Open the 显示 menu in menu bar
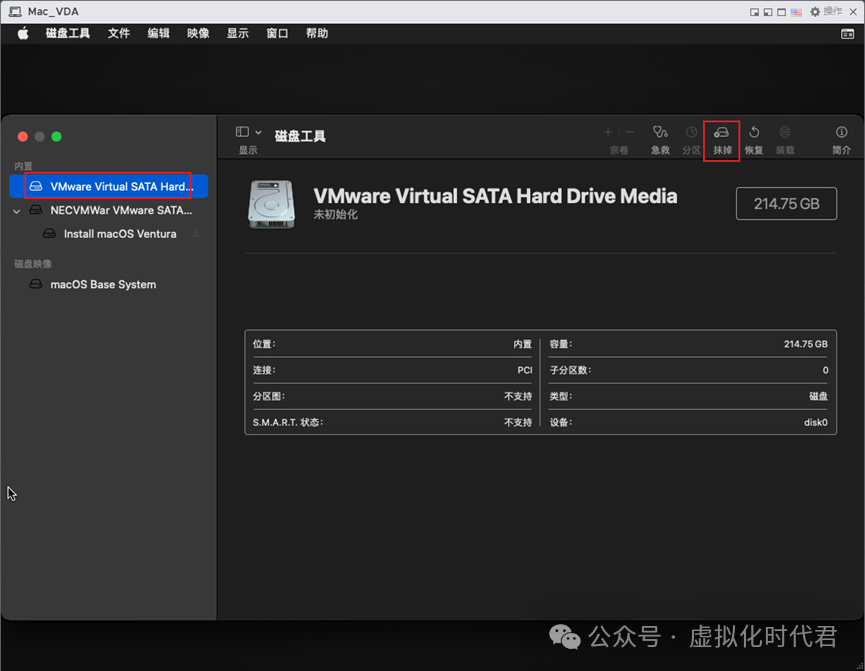 [238, 33]
